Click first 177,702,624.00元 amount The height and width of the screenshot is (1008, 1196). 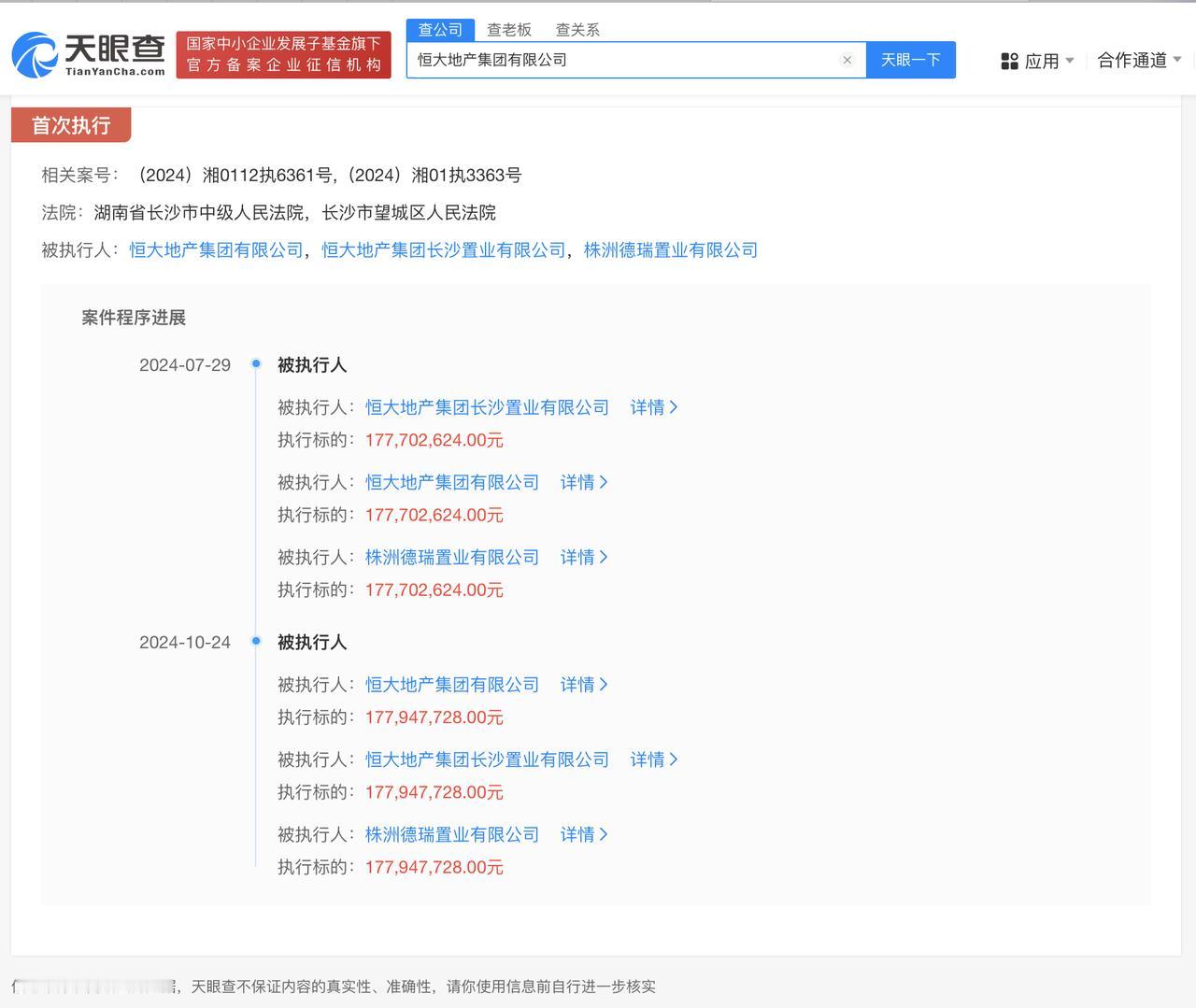tap(434, 440)
